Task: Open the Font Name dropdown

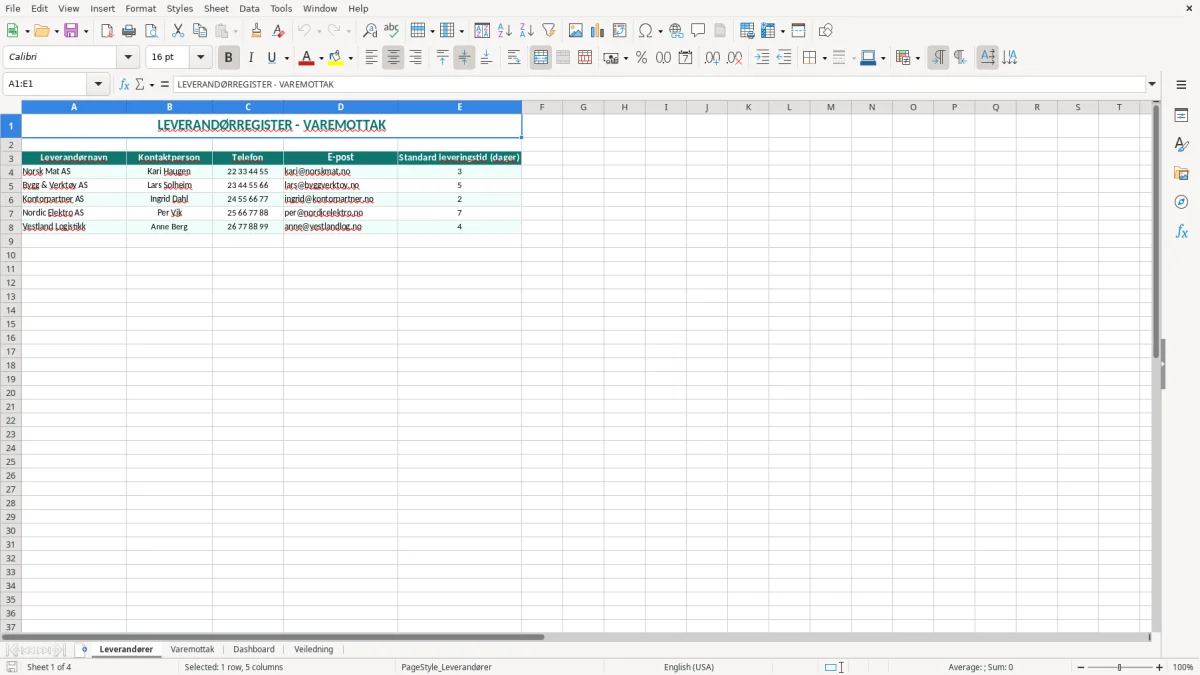Action: (128, 58)
